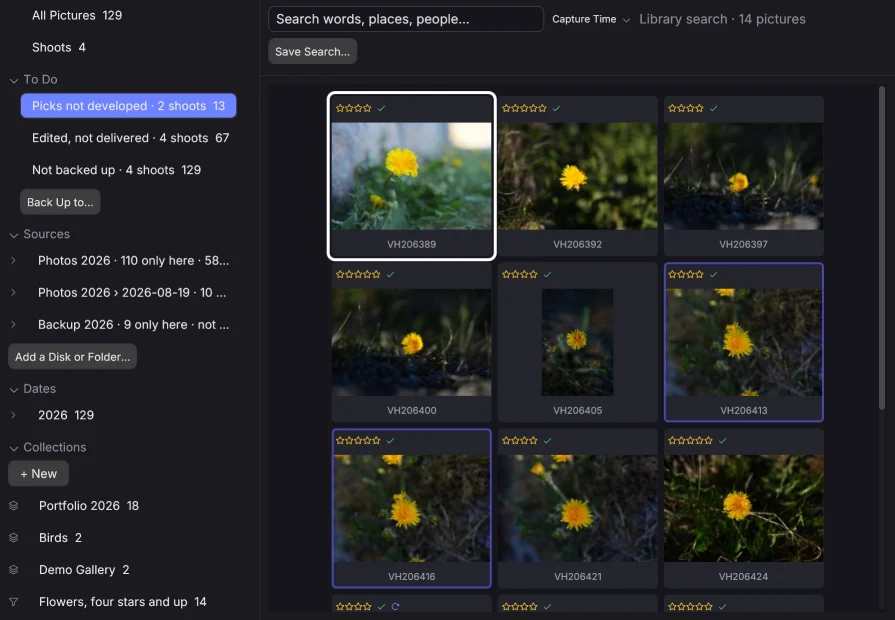The image size is (895, 620).
Task: Click the star rating on VH206389
Action: (354, 108)
